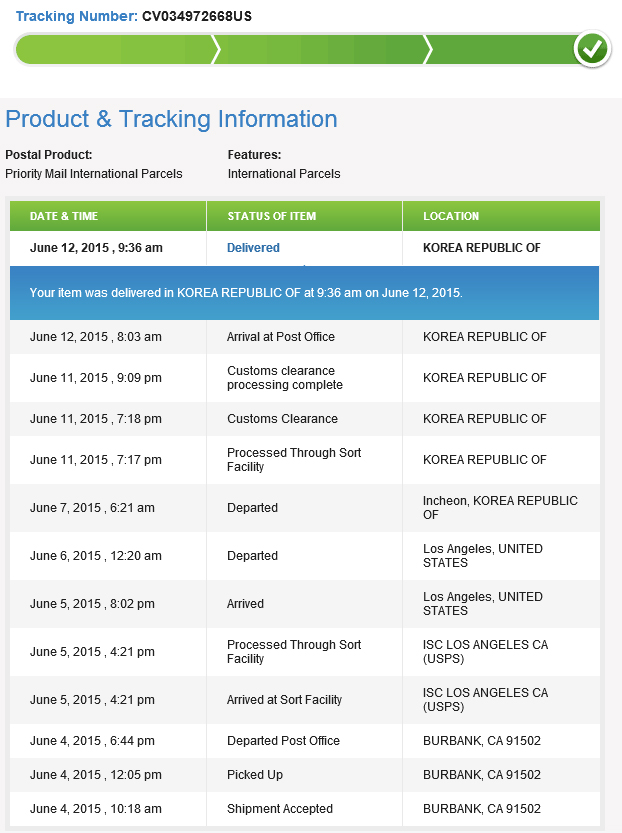622x833 pixels.
Task: Select the Arrival at Post Office row
Action: [304, 337]
